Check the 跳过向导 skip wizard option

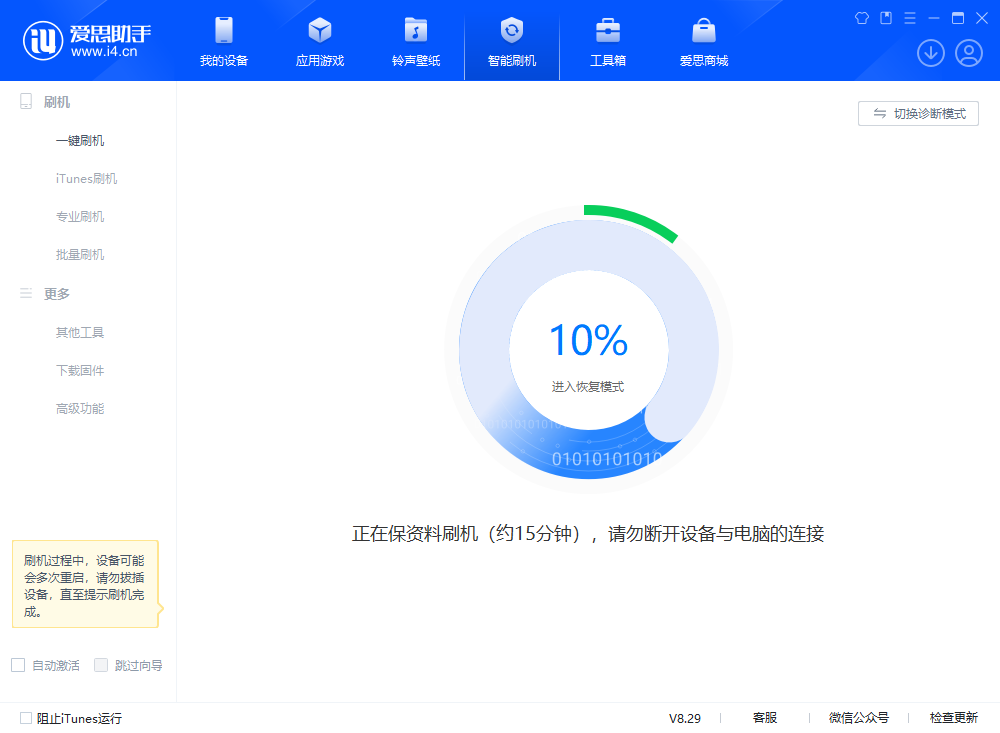point(101,664)
